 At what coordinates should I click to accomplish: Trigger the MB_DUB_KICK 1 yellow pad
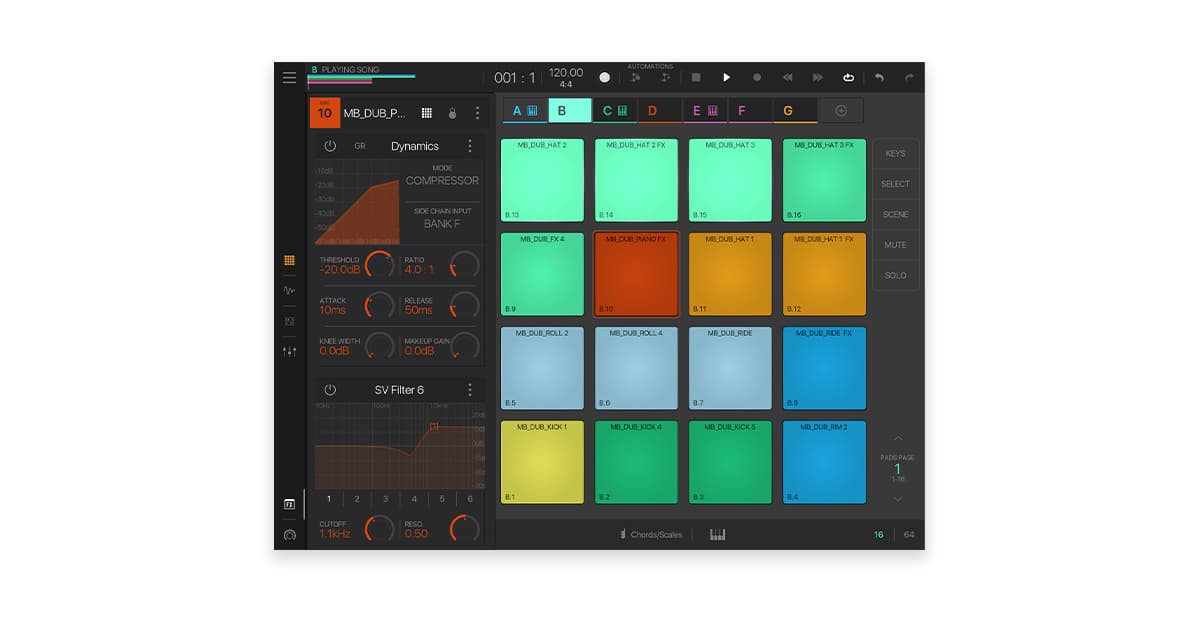[542, 462]
